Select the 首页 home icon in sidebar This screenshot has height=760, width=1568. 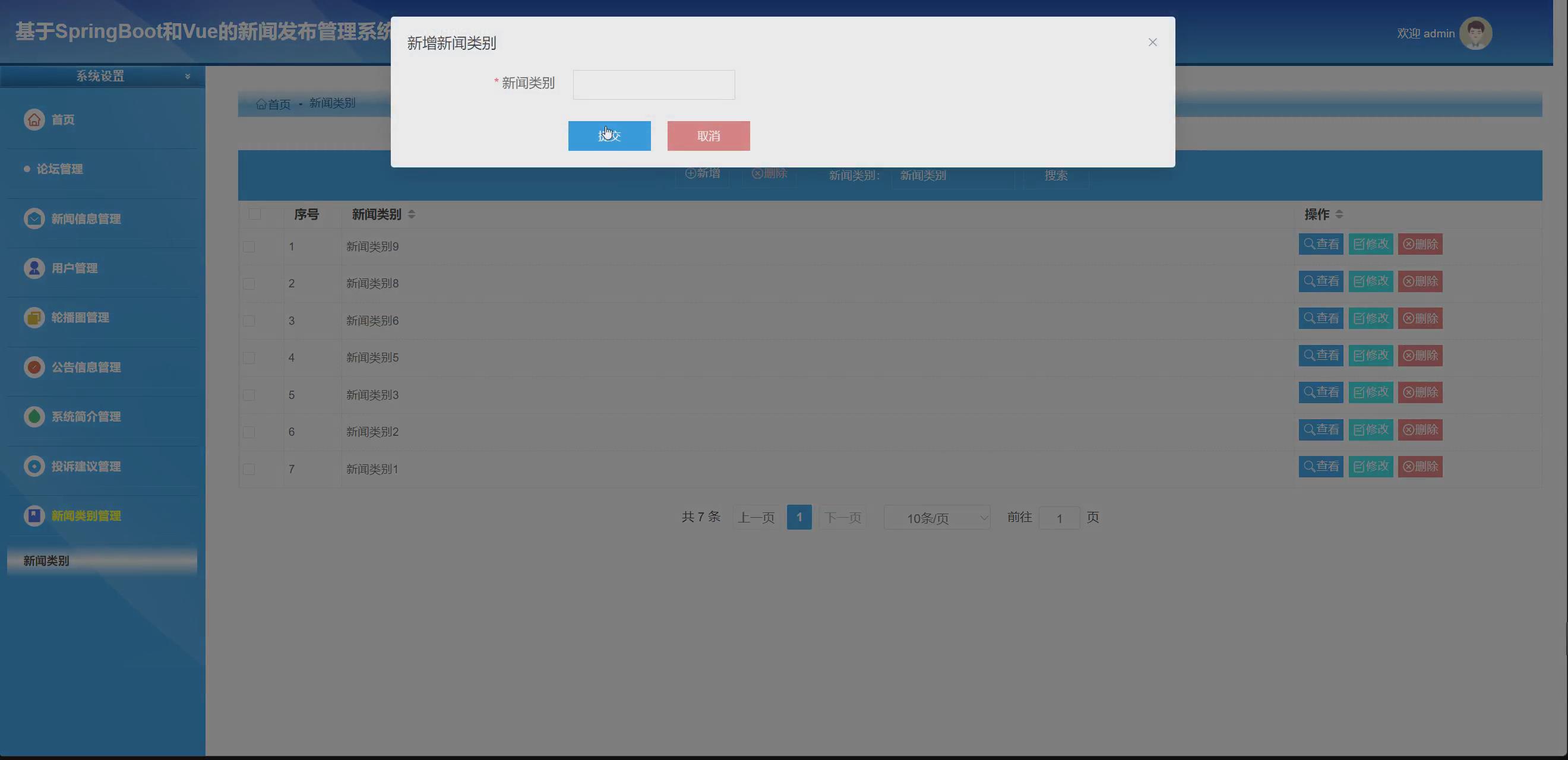[34, 119]
